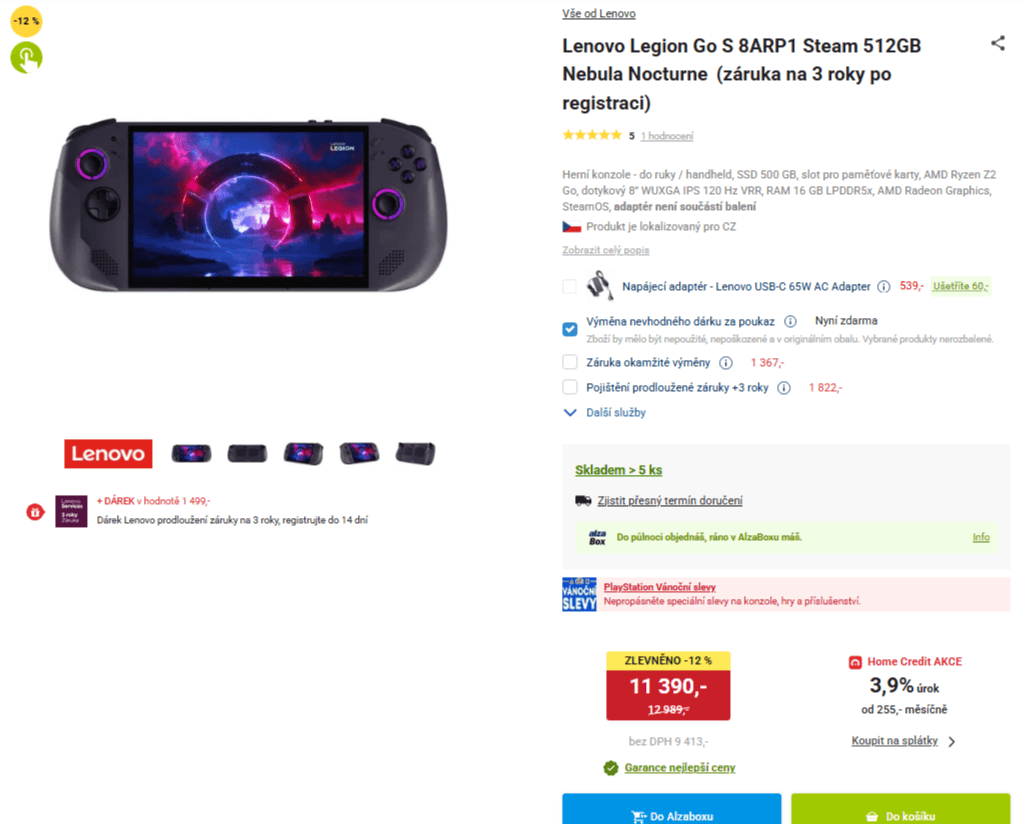This screenshot has width=1021, height=824.
Task: Click the red gift icon
Action: [35, 512]
